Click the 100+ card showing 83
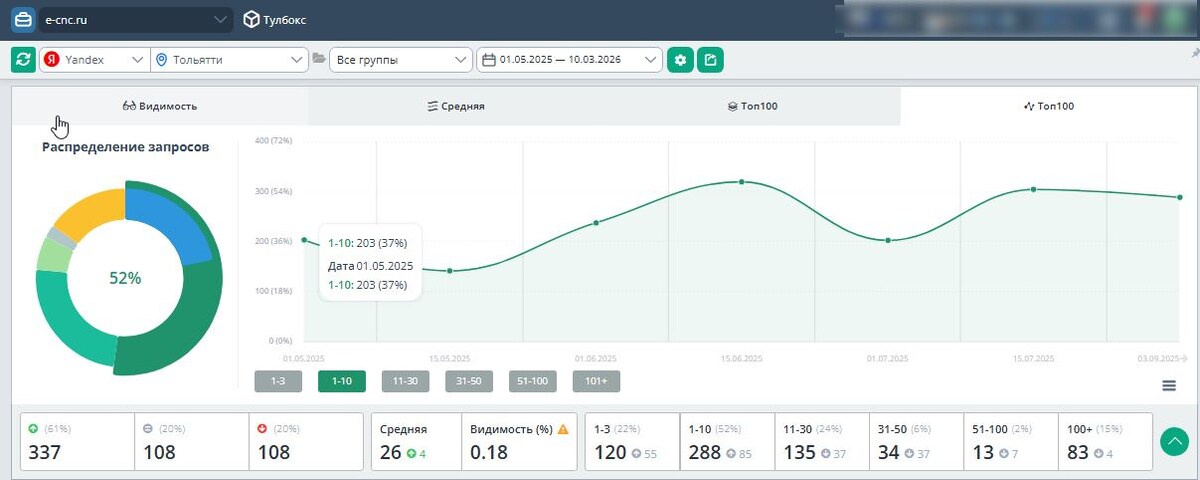The image size is (1200, 480). 1105,441
